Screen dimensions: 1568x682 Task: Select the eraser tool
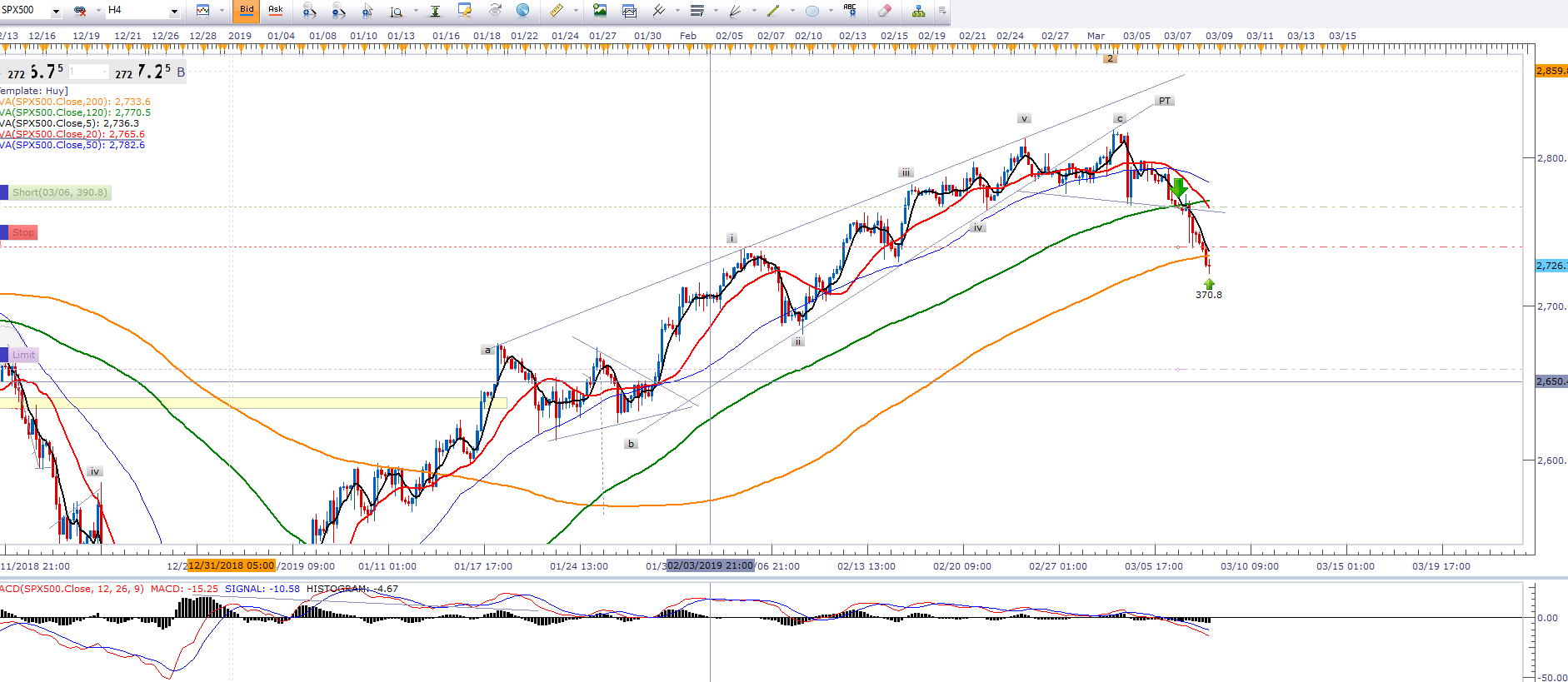click(x=885, y=11)
